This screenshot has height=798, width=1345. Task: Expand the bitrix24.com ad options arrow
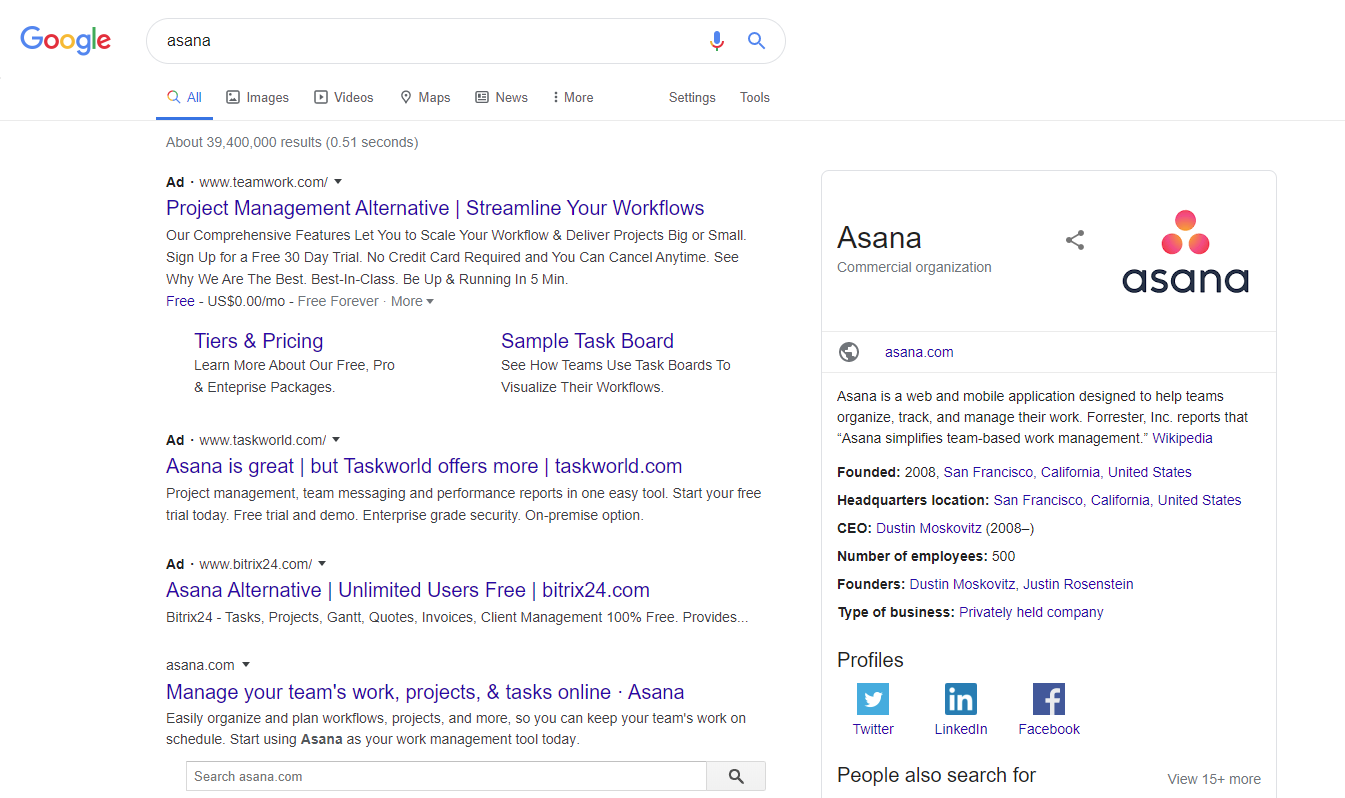pyautogui.click(x=322, y=564)
